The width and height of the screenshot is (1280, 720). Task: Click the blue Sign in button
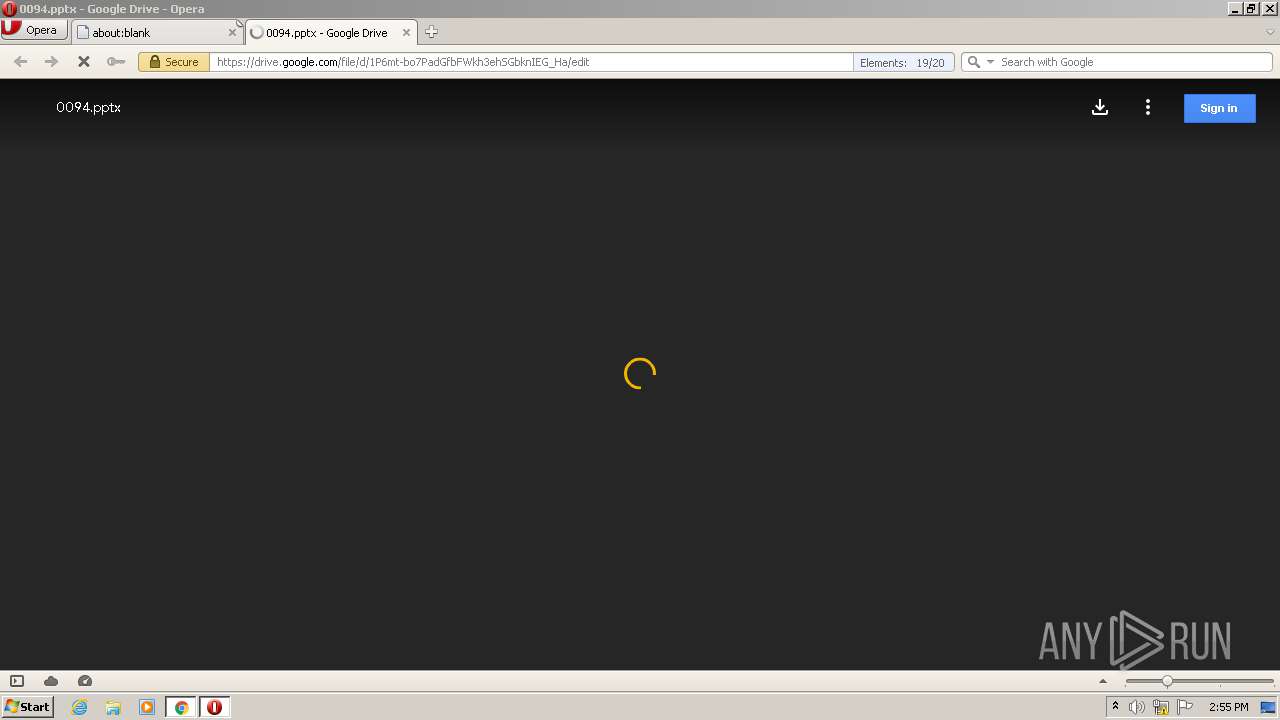(1219, 108)
